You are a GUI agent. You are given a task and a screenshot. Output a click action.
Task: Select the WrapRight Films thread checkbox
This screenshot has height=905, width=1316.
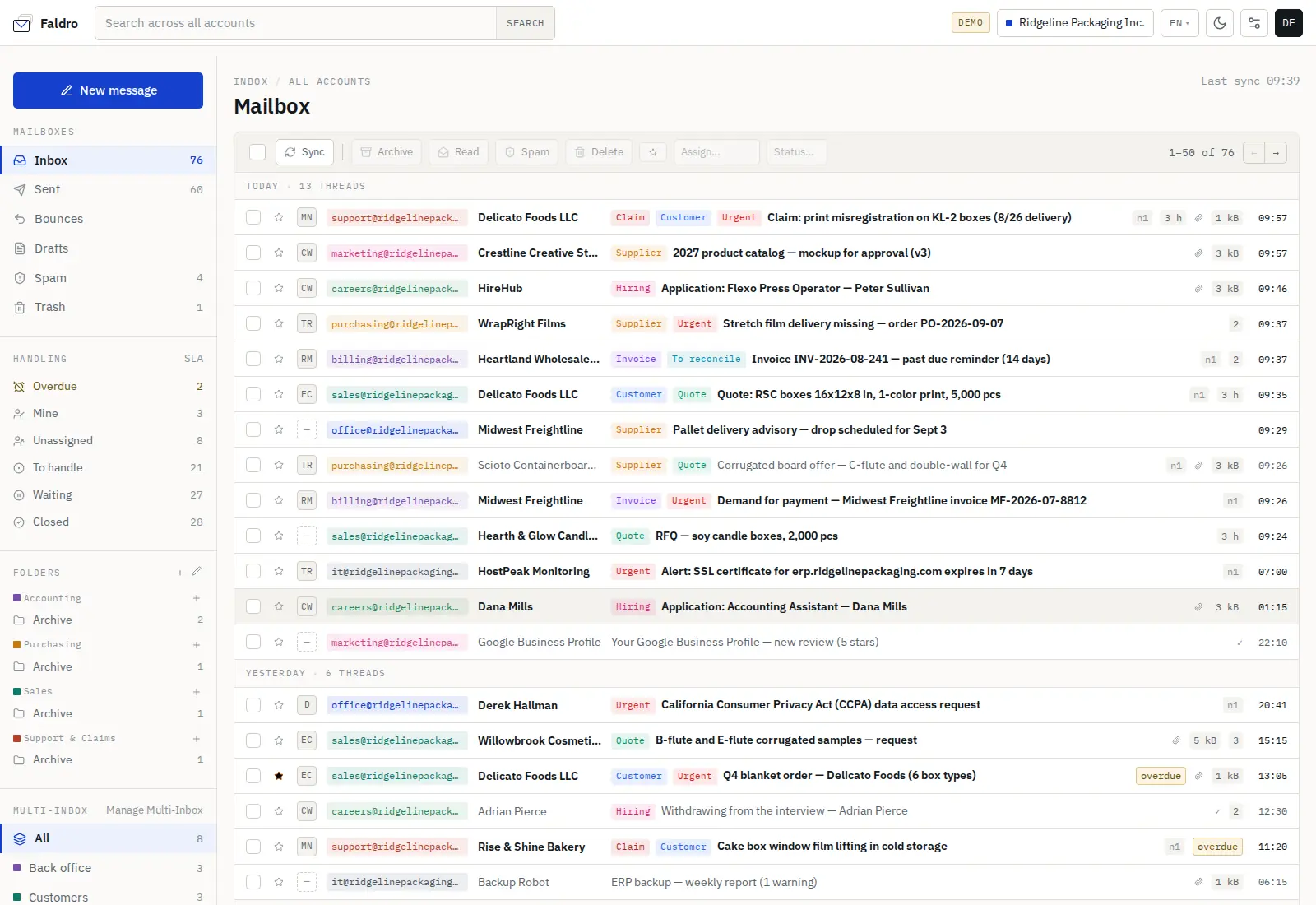click(x=253, y=323)
